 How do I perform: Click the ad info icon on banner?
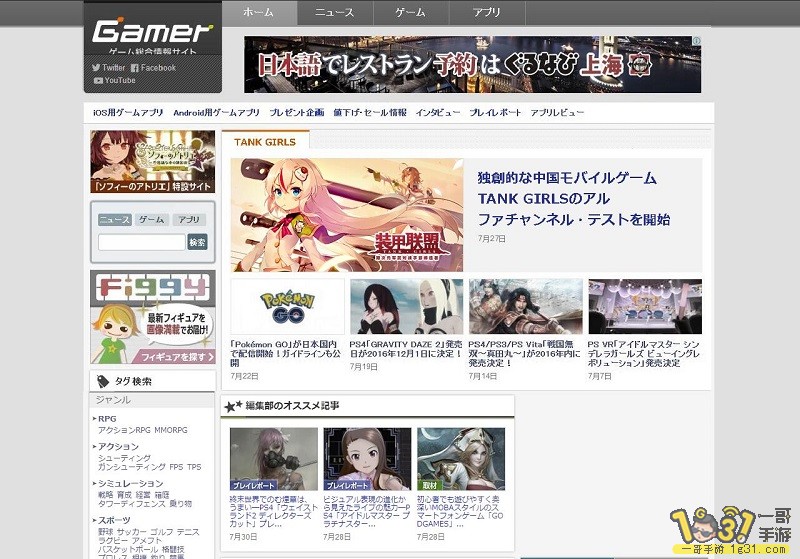tap(696, 40)
